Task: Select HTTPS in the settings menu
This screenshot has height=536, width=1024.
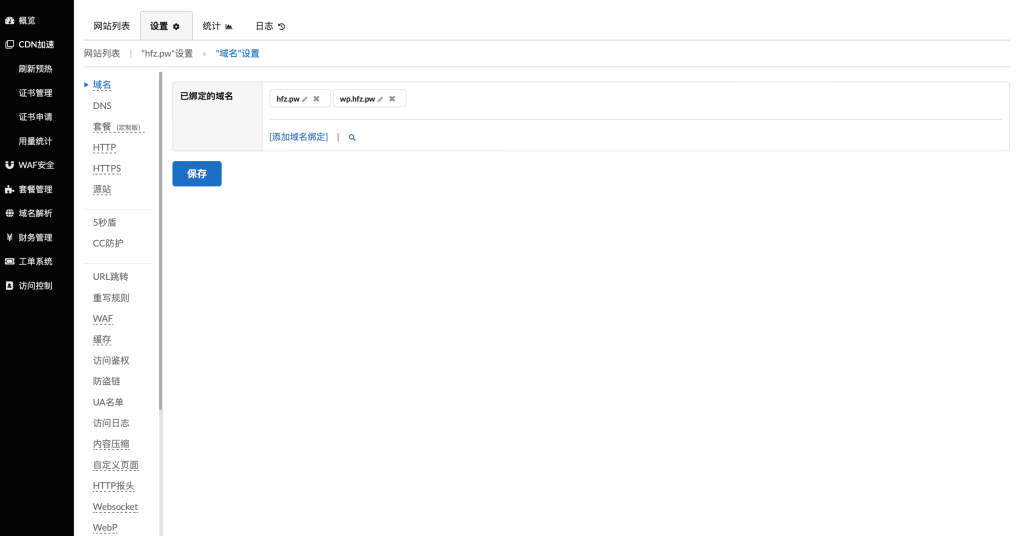Action: [107, 168]
